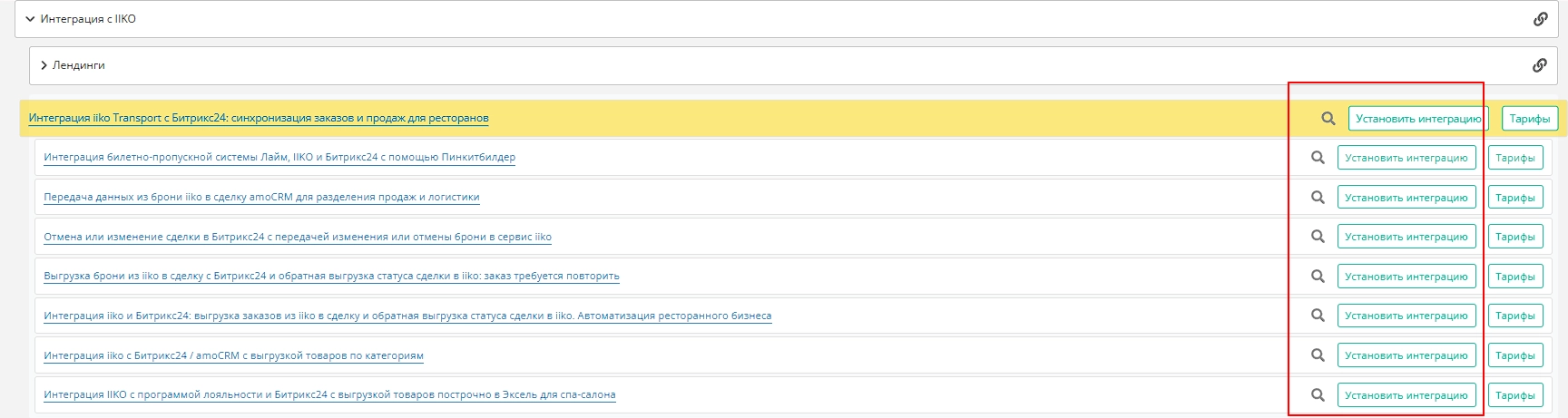Install the iiko Transport integration

pyautogui.click(x=1417, y=119)
